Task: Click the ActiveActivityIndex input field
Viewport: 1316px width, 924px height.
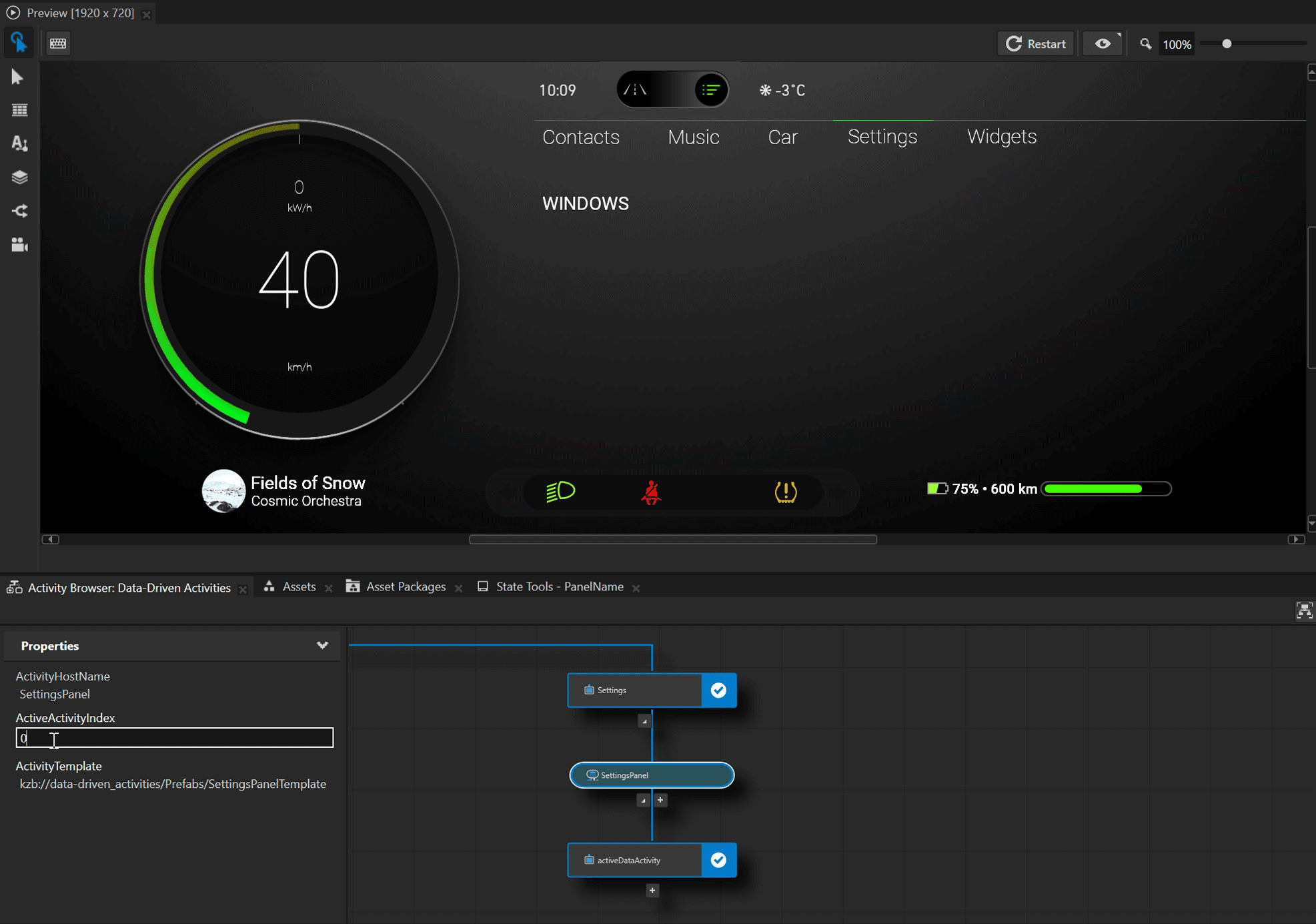Action: [175, 738]
